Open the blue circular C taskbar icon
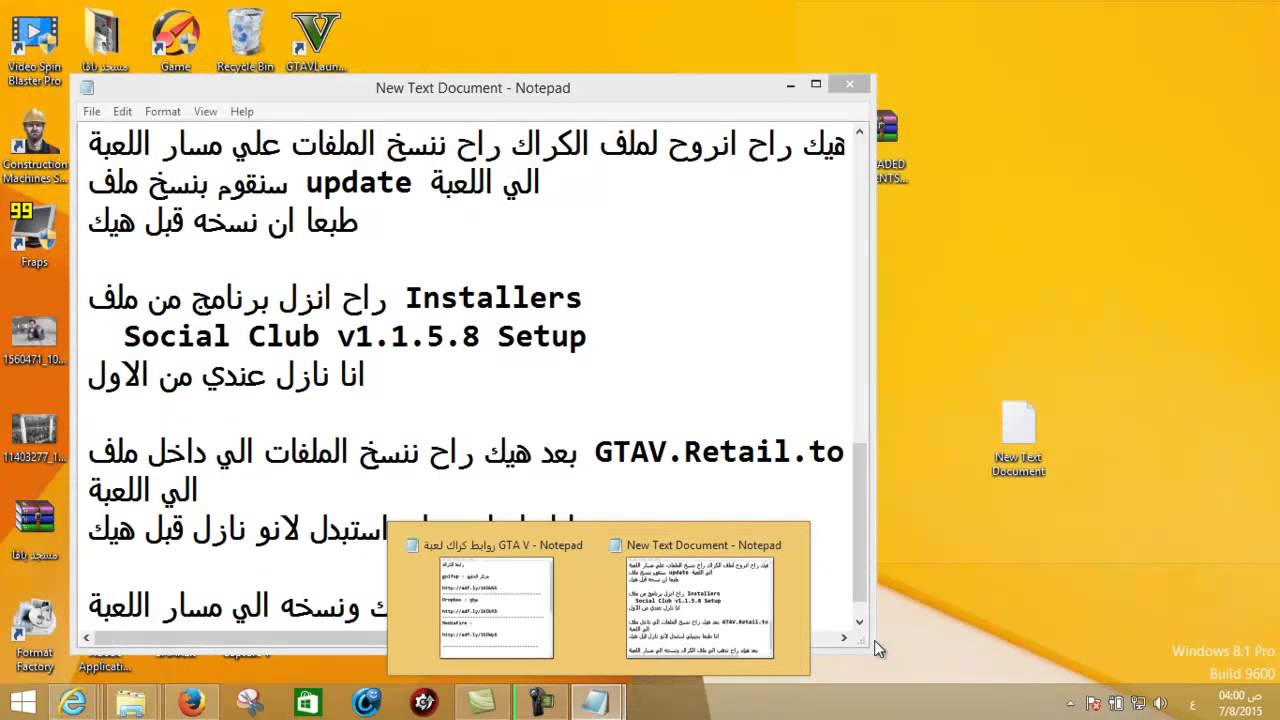 tap(366, 702)
